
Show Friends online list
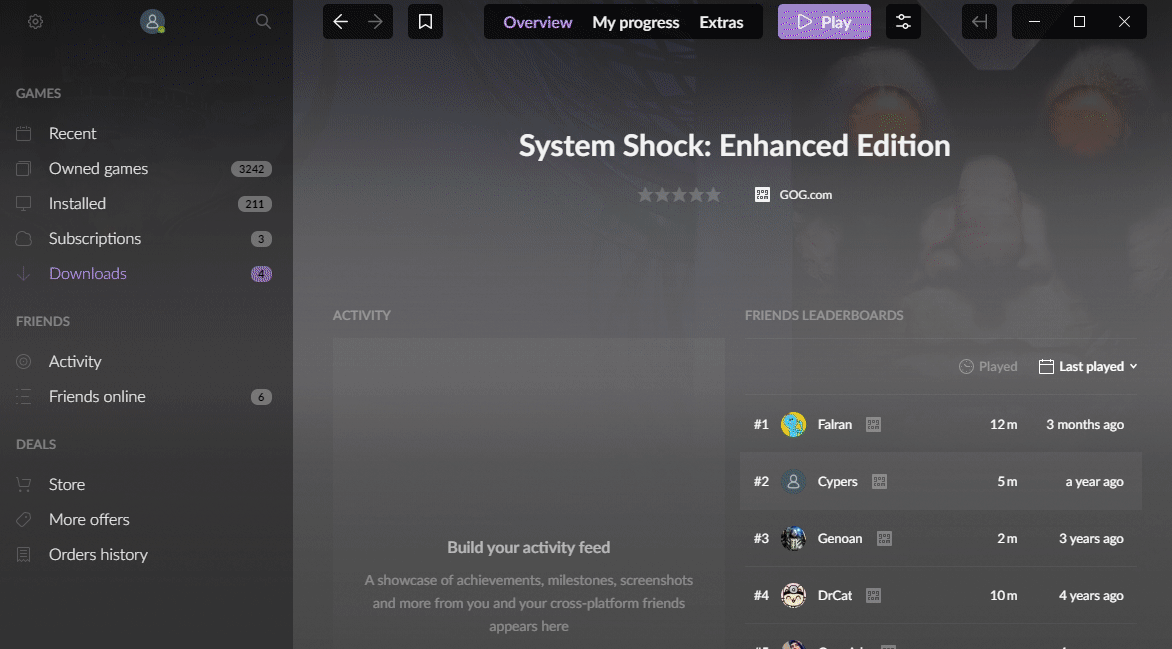97,397
